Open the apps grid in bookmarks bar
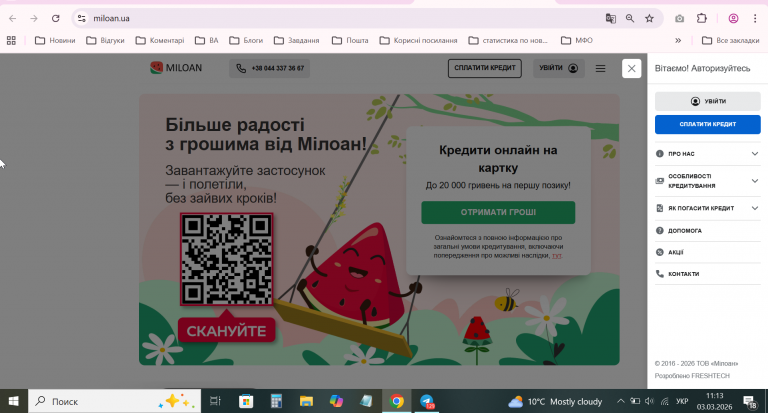The height and width of the screenshot is (413, 768). pyautogui.click(x=11, y=41)
